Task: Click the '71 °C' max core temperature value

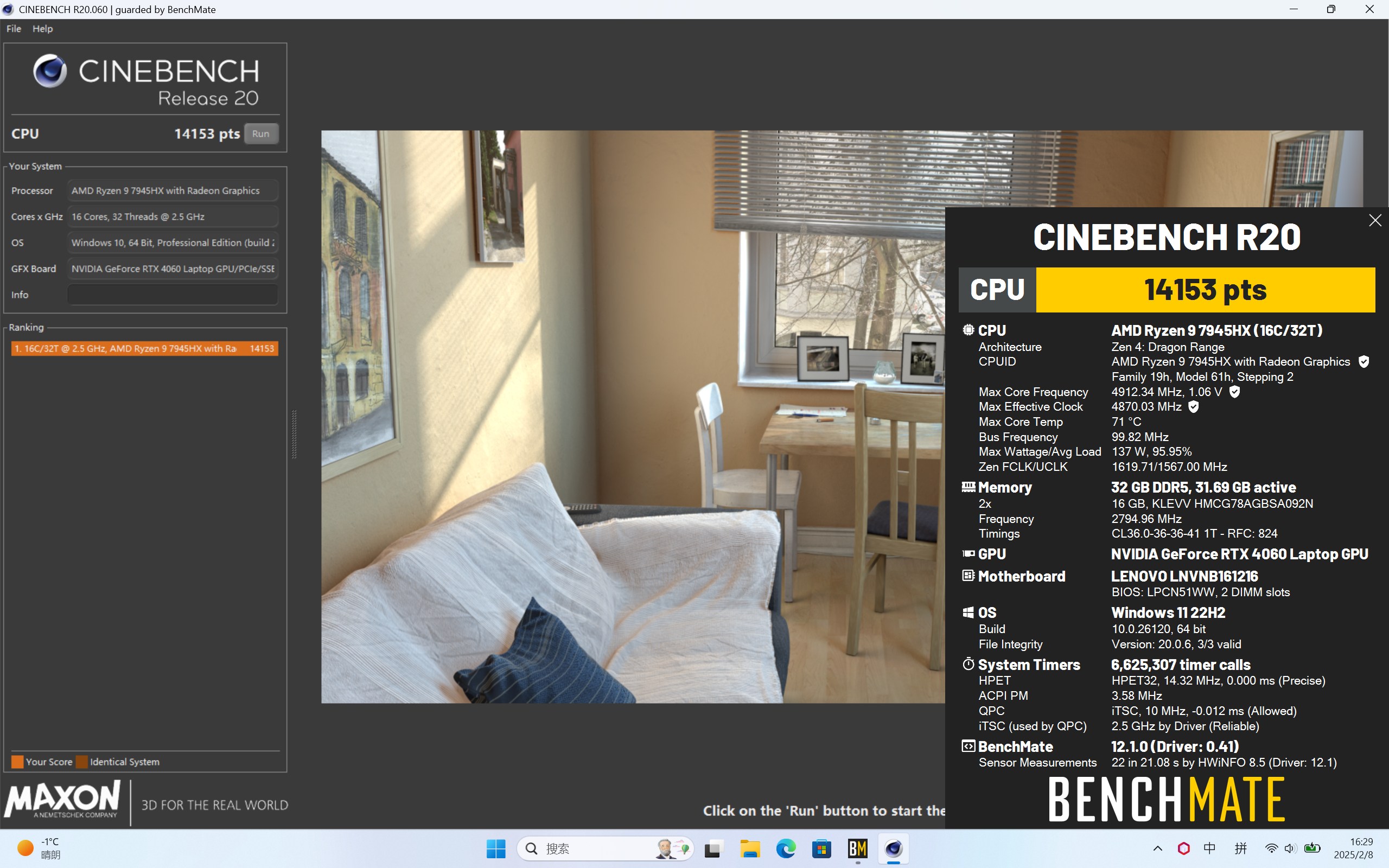Action: [x=1126, y=422]
